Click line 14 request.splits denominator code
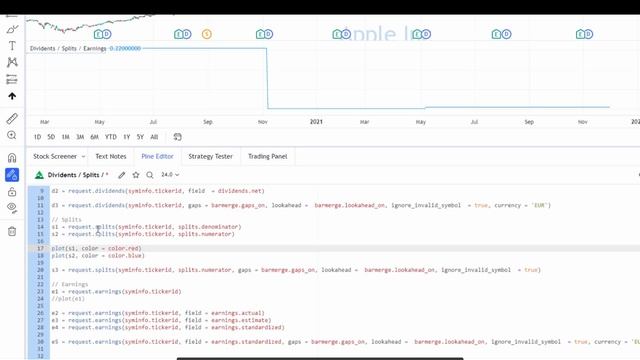Image resolution: width=640 pixels, height=360 pixels. click(x=147, y=227)
